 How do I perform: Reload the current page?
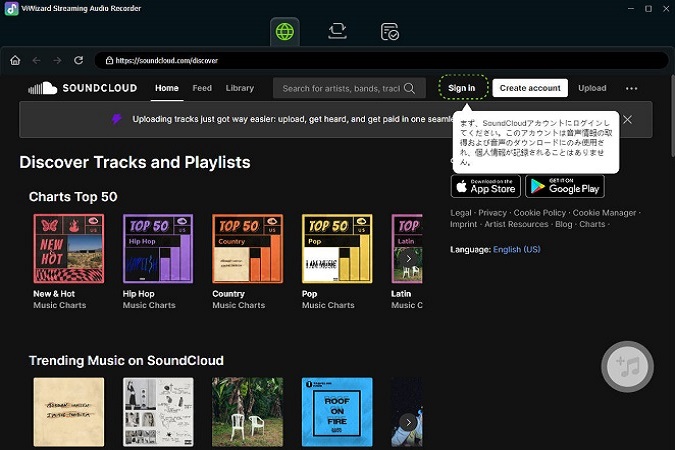coord(78,60)
